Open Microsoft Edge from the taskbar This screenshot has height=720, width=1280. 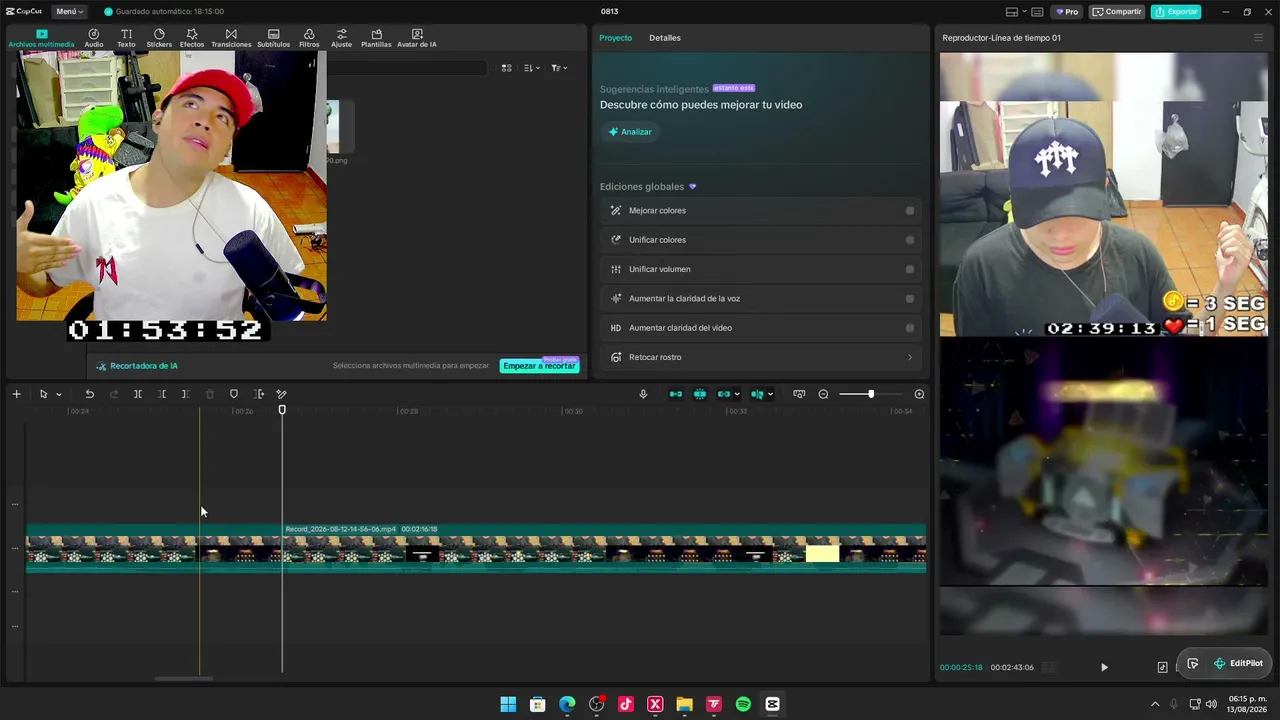(x=567, y=704)
